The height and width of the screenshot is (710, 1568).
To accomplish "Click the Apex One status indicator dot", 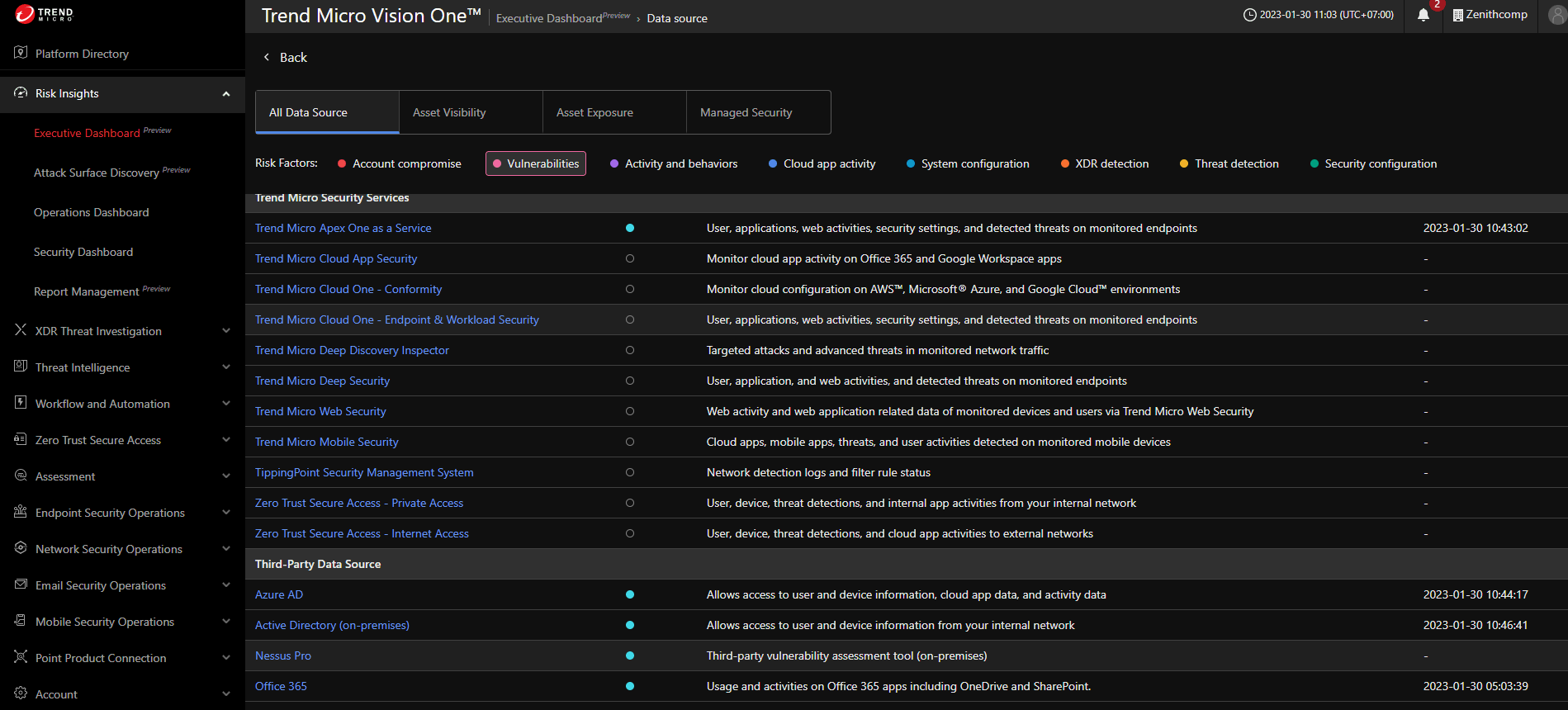I will [x=630, y=228].
